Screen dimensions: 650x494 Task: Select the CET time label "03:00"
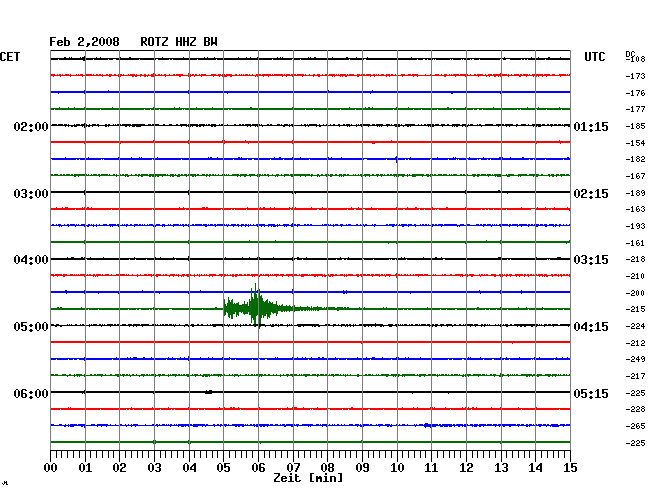click(x=31, y=194)
